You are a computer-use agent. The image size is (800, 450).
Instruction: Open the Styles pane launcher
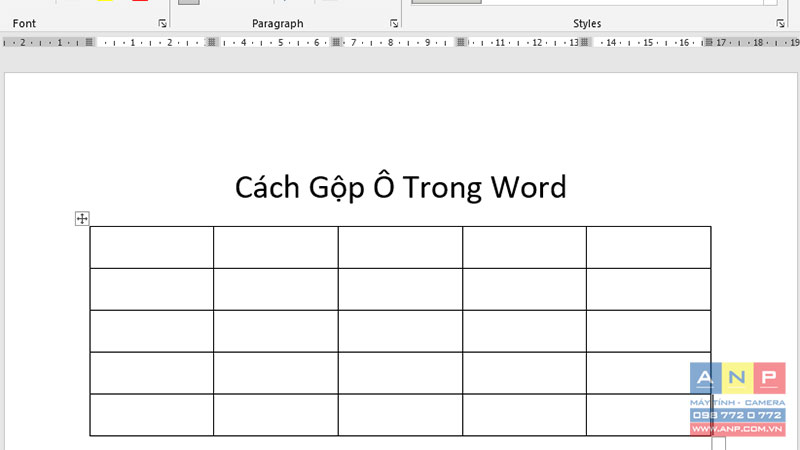pos(780,23)
